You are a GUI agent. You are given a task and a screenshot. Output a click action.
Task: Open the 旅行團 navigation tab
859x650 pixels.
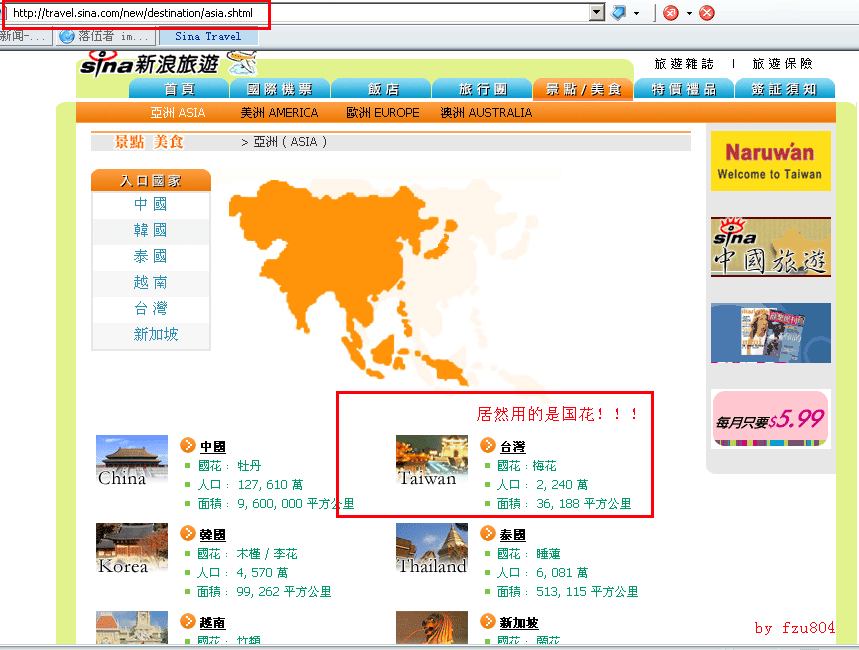coord(482,89)
